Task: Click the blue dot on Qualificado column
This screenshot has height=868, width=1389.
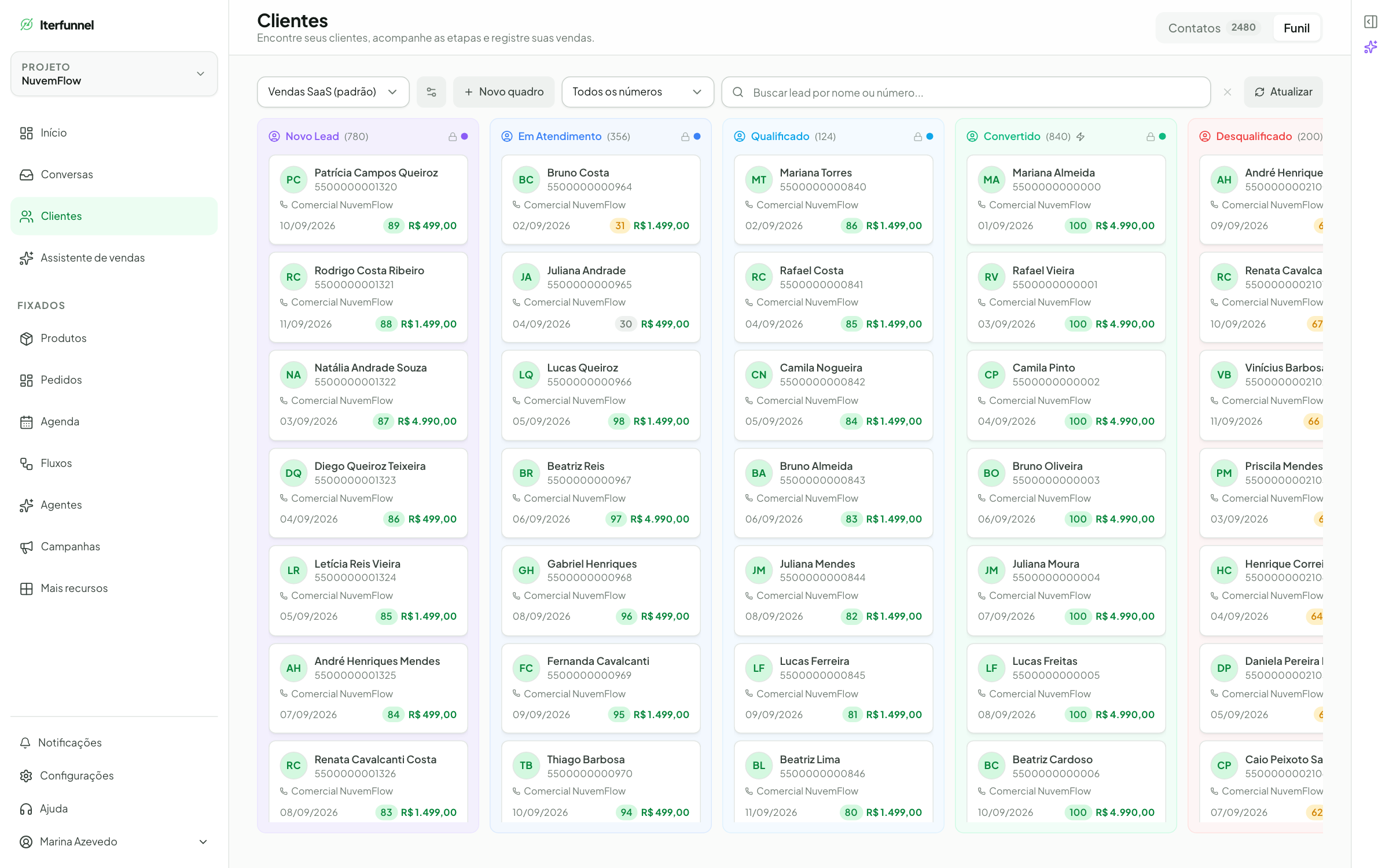Action: (930, 137)
